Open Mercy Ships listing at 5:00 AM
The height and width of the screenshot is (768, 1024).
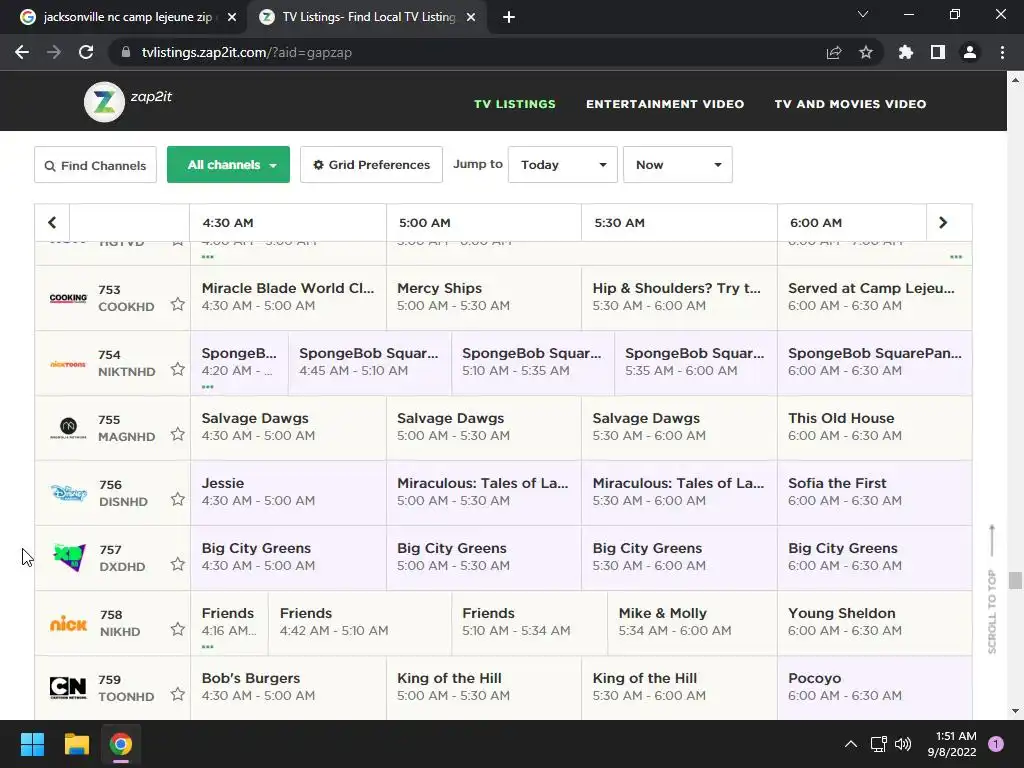484,298
